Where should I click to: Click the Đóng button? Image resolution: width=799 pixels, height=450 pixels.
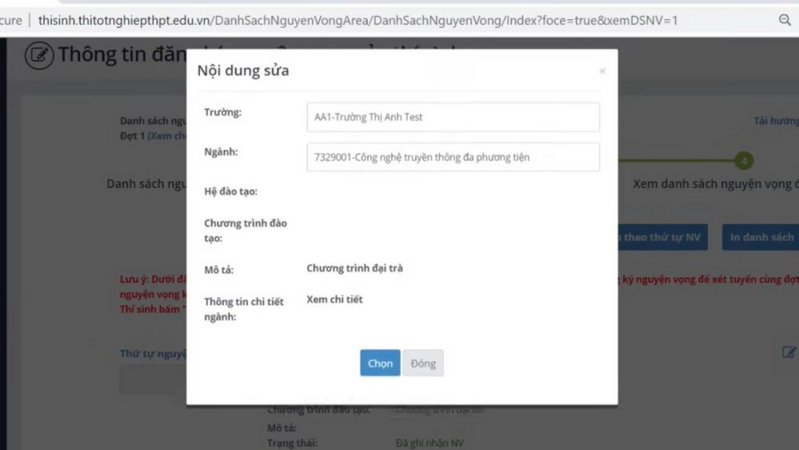point(423,363)
